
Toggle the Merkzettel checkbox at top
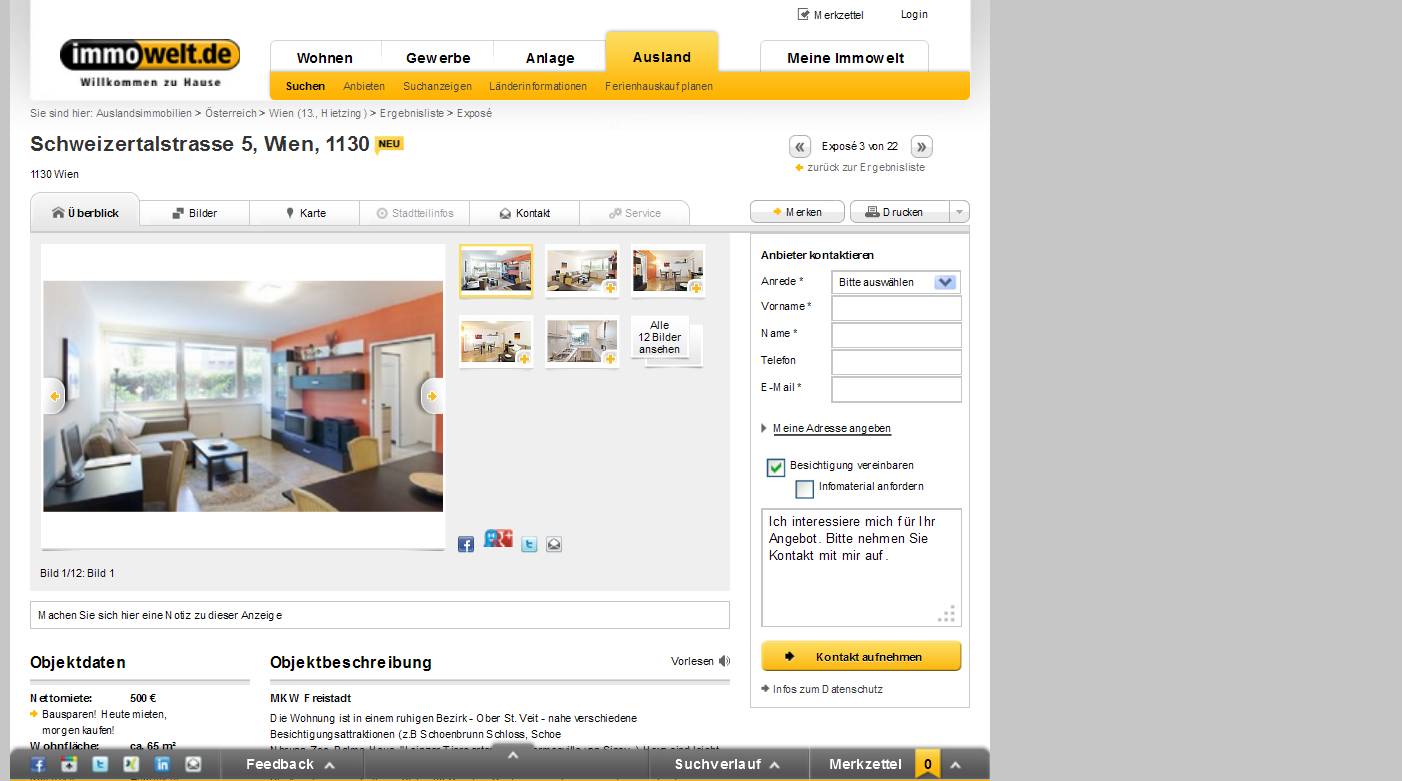802,13
